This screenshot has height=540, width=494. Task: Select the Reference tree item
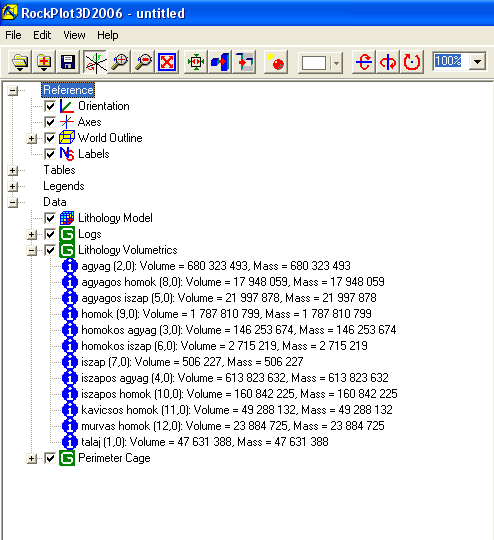point(68,90)
